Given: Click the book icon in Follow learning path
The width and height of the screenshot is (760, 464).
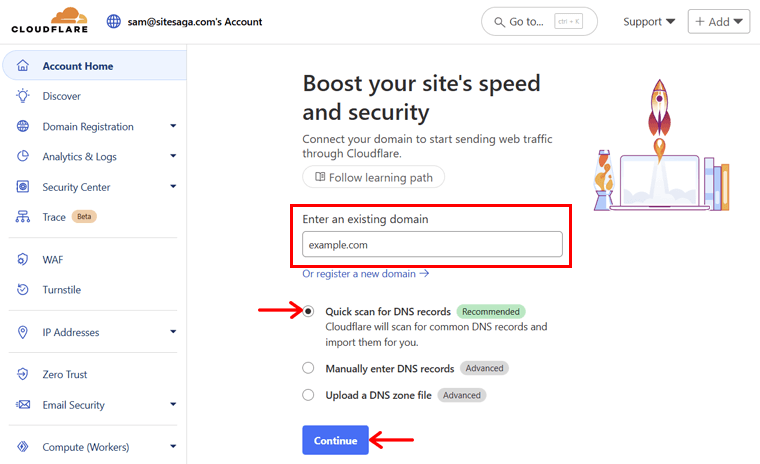Looking at the screenshot, I should click(320, 177).
